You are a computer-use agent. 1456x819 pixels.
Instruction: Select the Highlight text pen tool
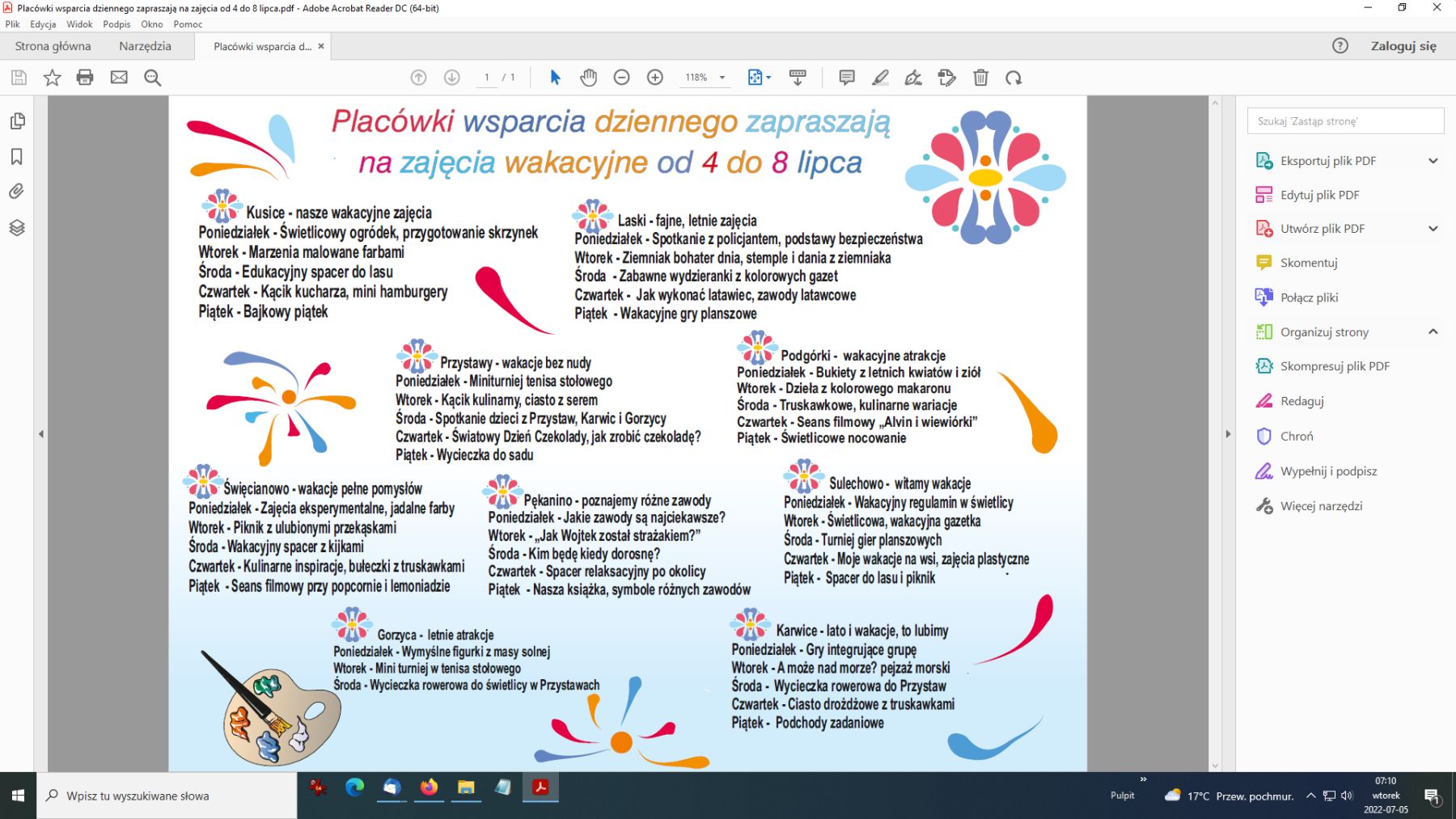[880, 78]
